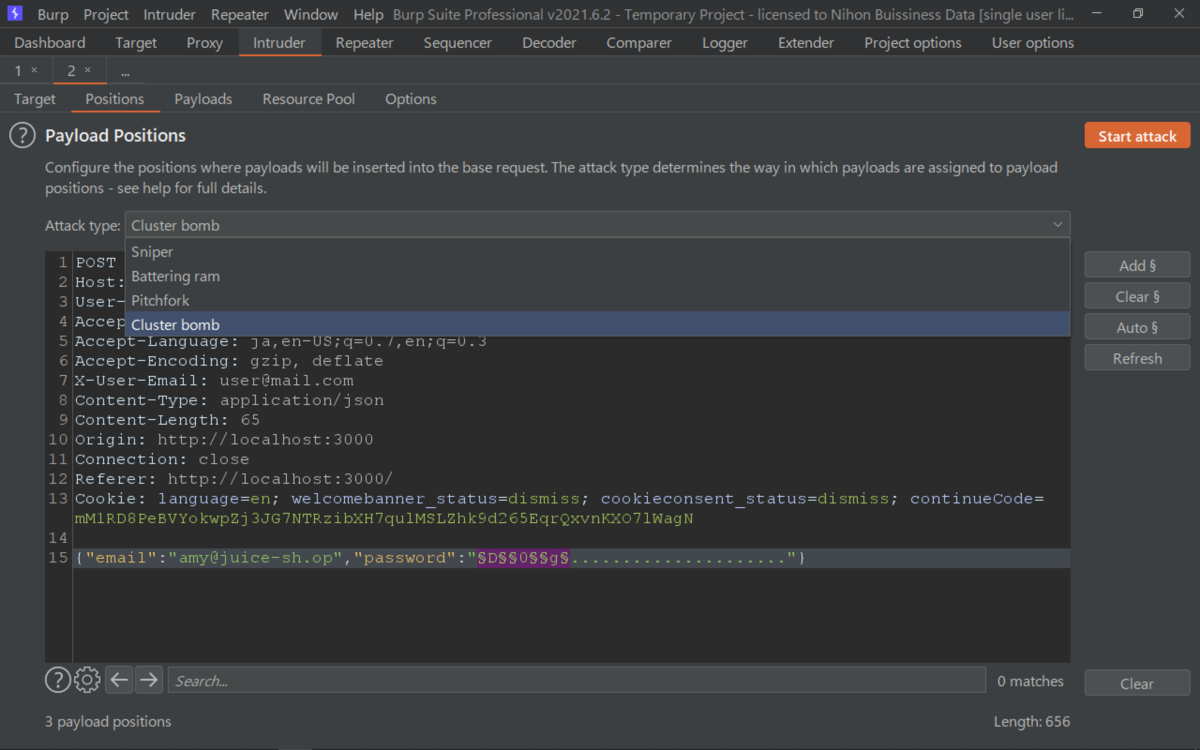Click the bottom Clear button
Viewport: 1200px width, 750px height.
click(x=1137, y=684)
